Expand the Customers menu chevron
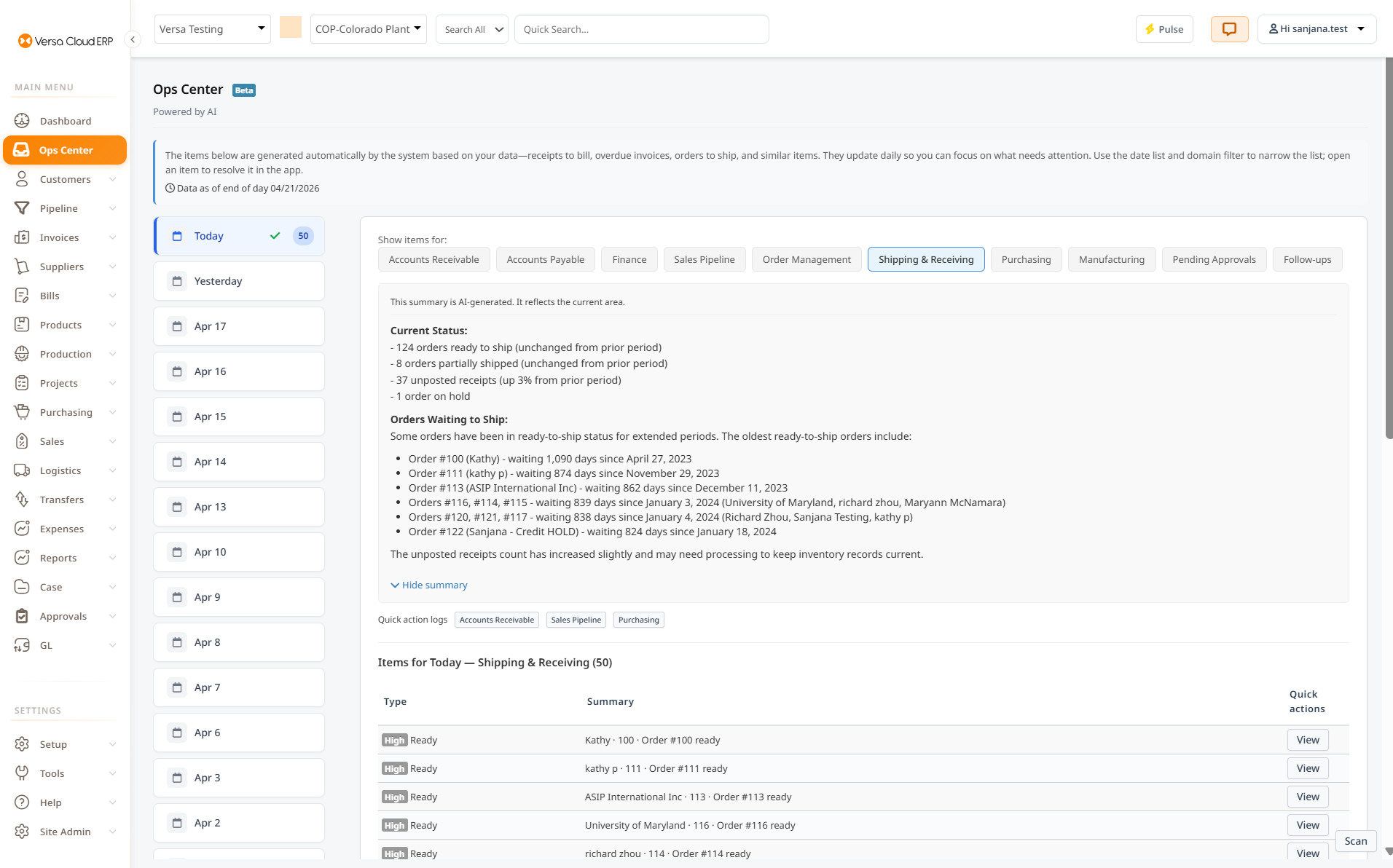 click(112, 179)
